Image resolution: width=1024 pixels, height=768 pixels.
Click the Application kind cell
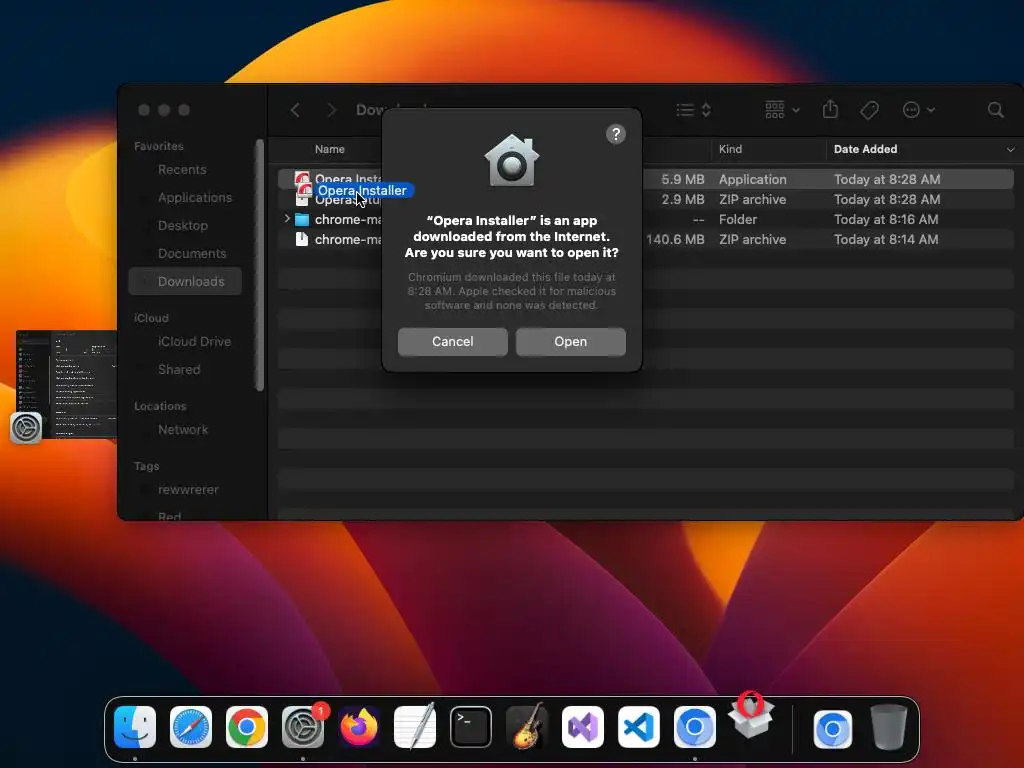[x=752, y=179]
